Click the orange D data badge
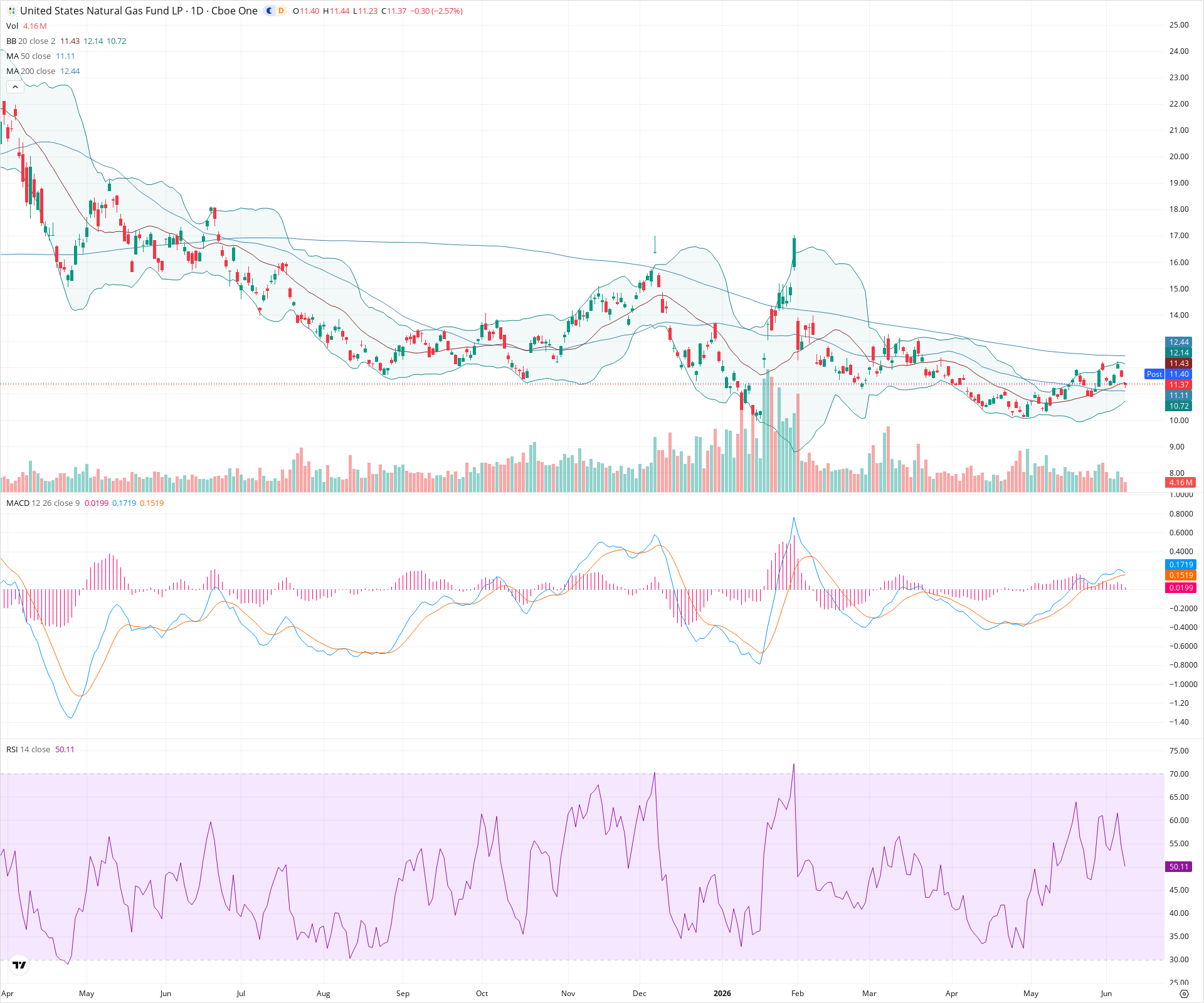 281,11
